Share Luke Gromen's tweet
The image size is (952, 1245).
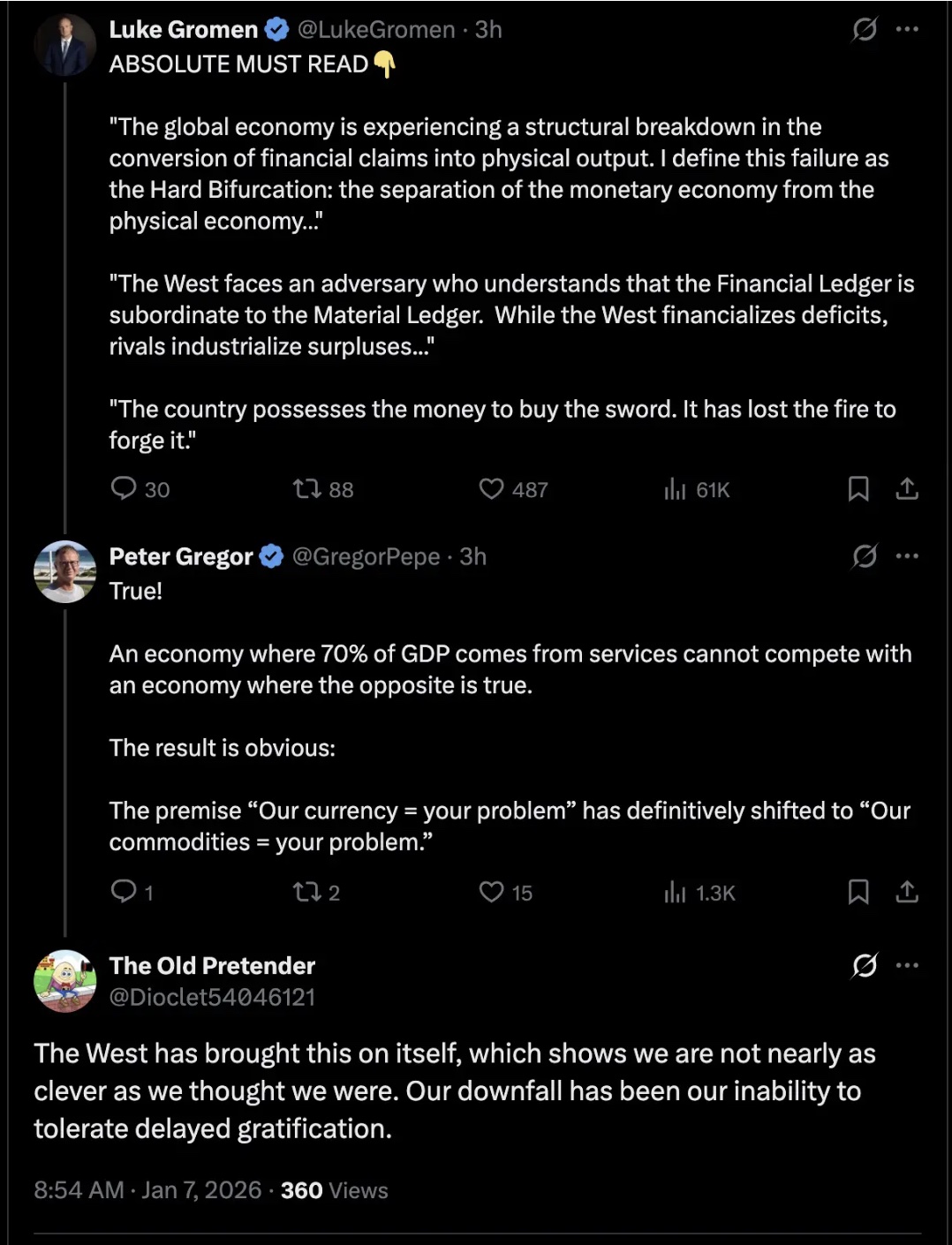[907, 488]
